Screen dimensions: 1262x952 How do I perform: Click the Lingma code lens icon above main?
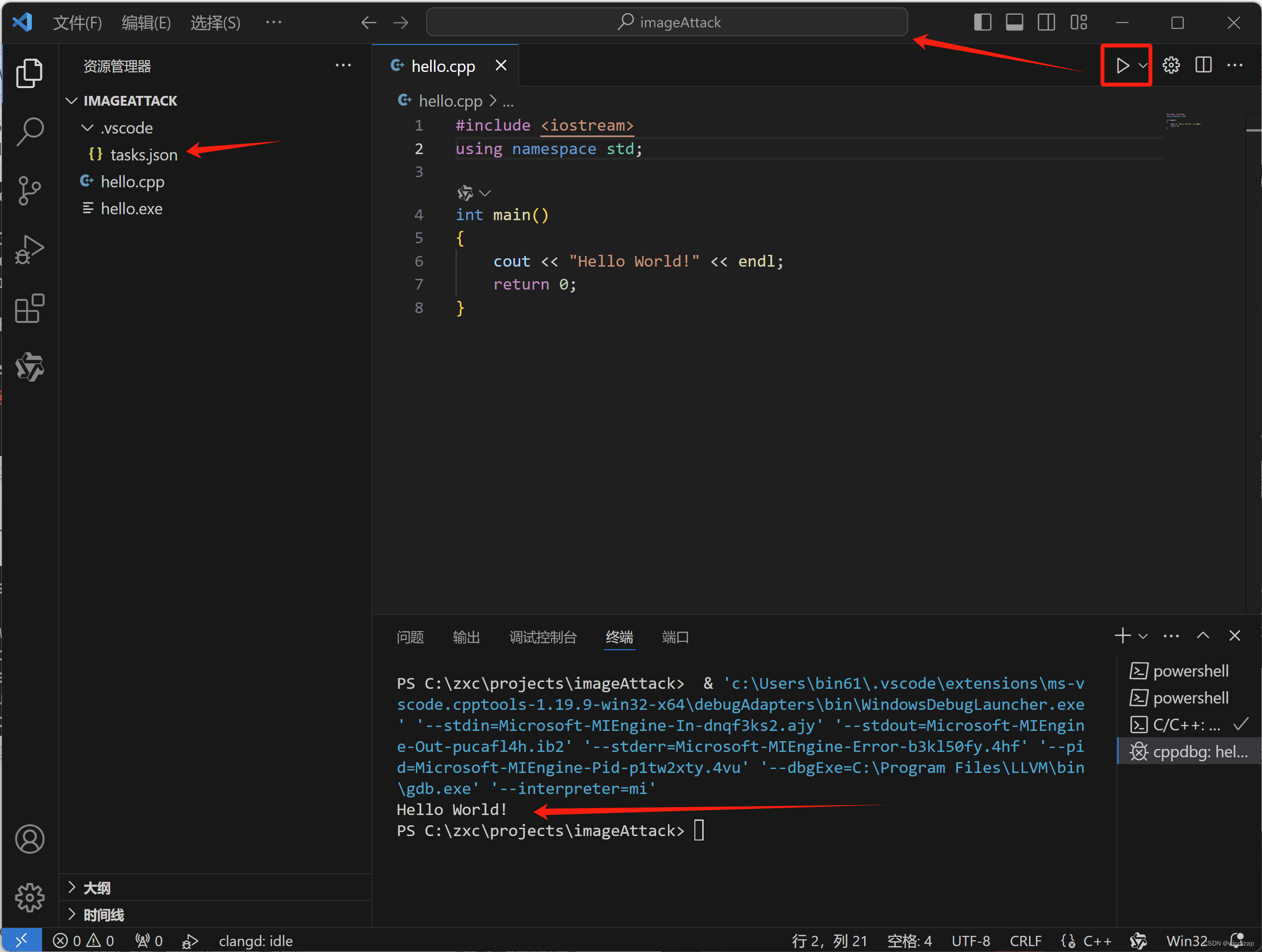465,193
